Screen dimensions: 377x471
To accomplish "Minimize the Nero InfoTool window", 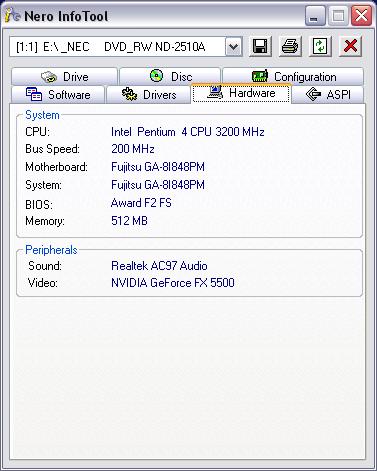I will [x=315, y=16].
